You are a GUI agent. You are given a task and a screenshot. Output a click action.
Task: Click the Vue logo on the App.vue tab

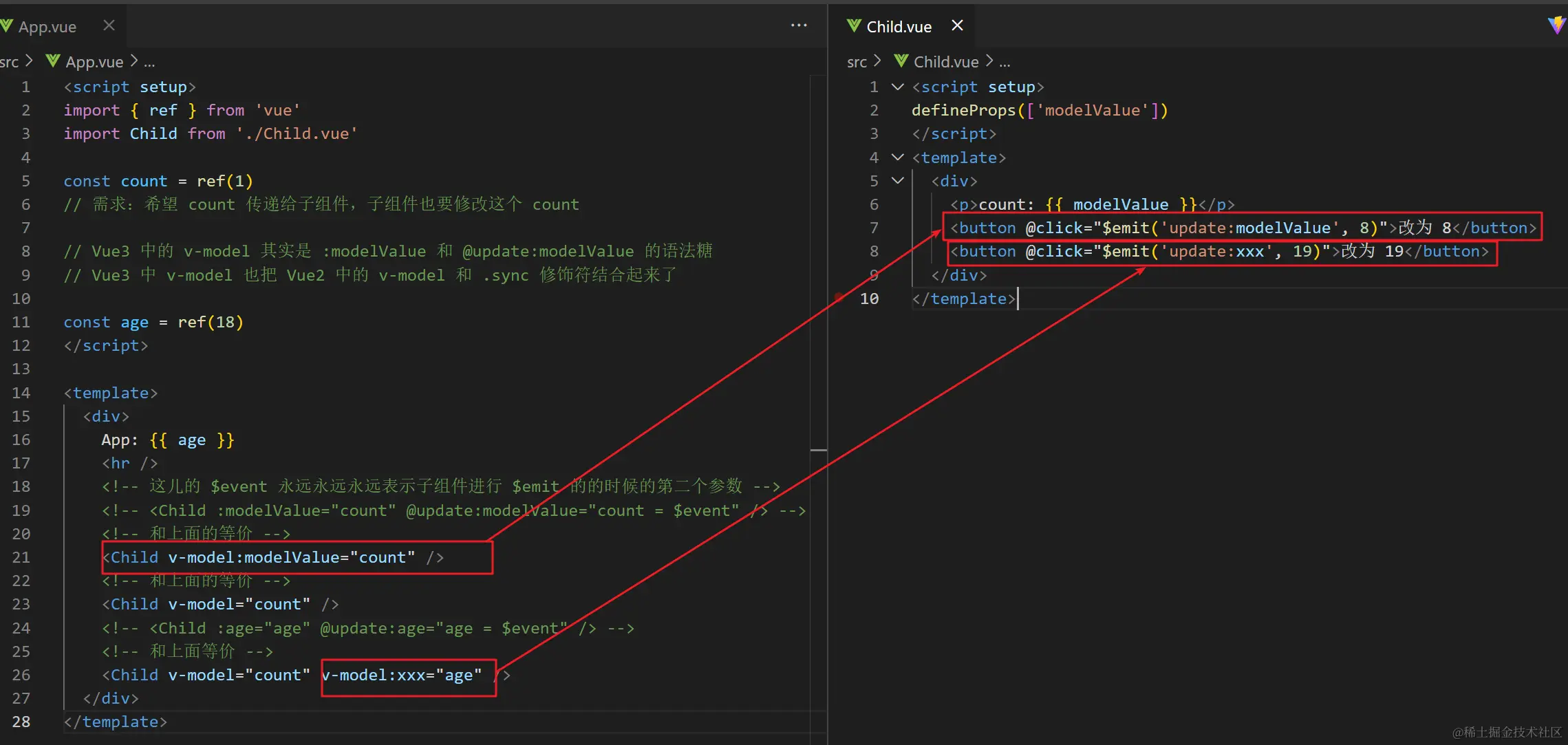click(x=7, y=26)
